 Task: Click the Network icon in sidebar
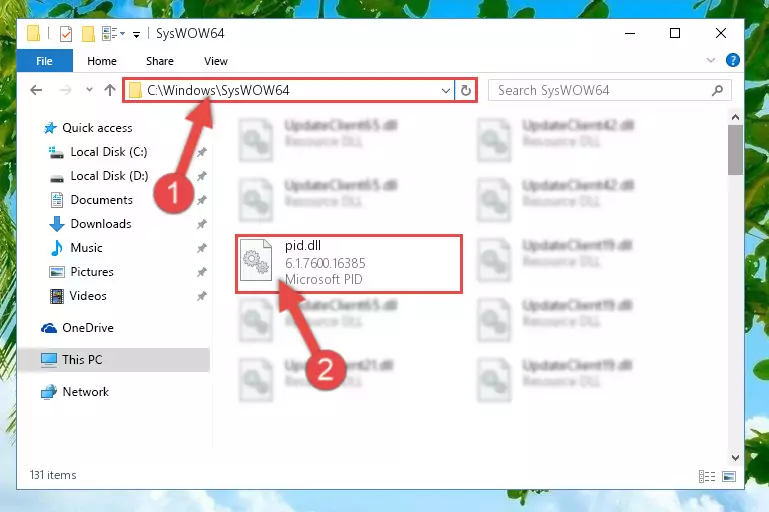coord(49,392)
